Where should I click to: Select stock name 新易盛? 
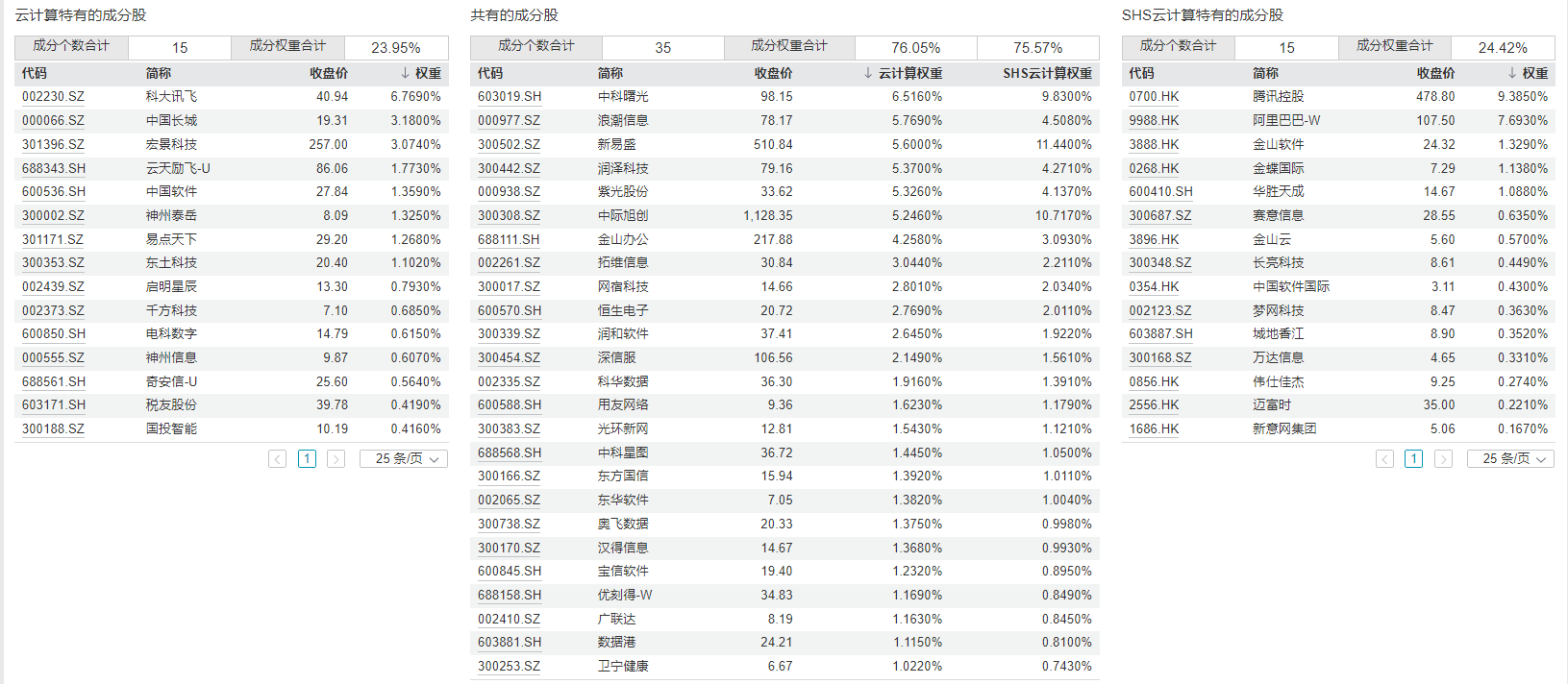coord(617,144)
